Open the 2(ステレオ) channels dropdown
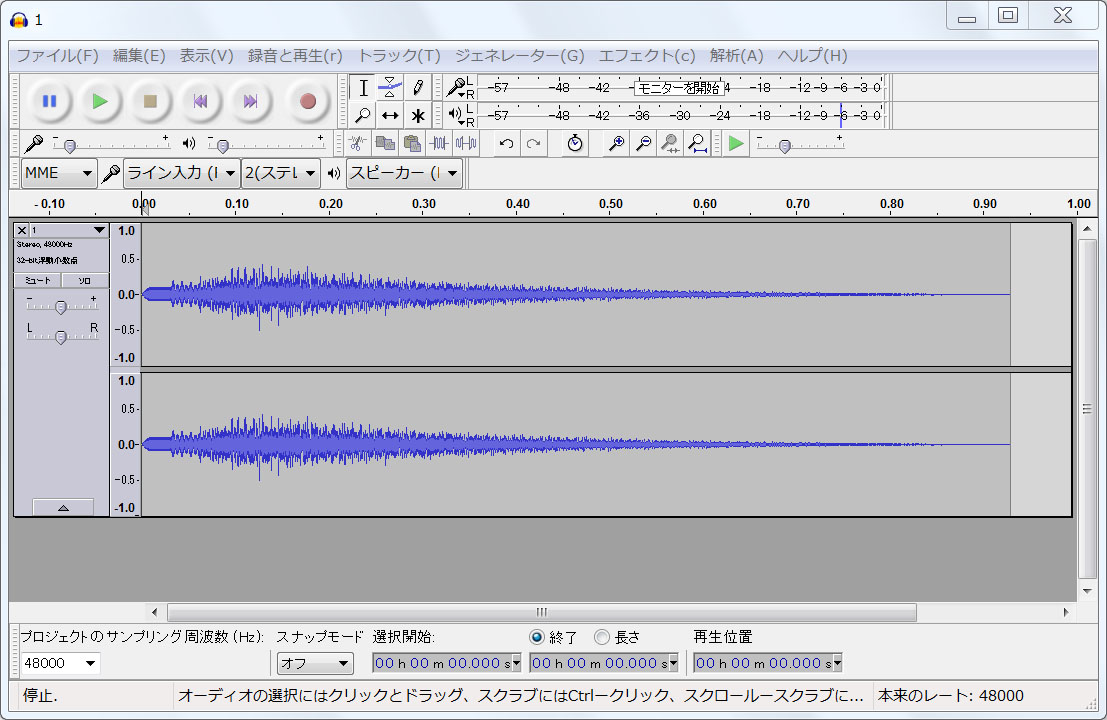 pyautogui.click(x=280, y=173)
